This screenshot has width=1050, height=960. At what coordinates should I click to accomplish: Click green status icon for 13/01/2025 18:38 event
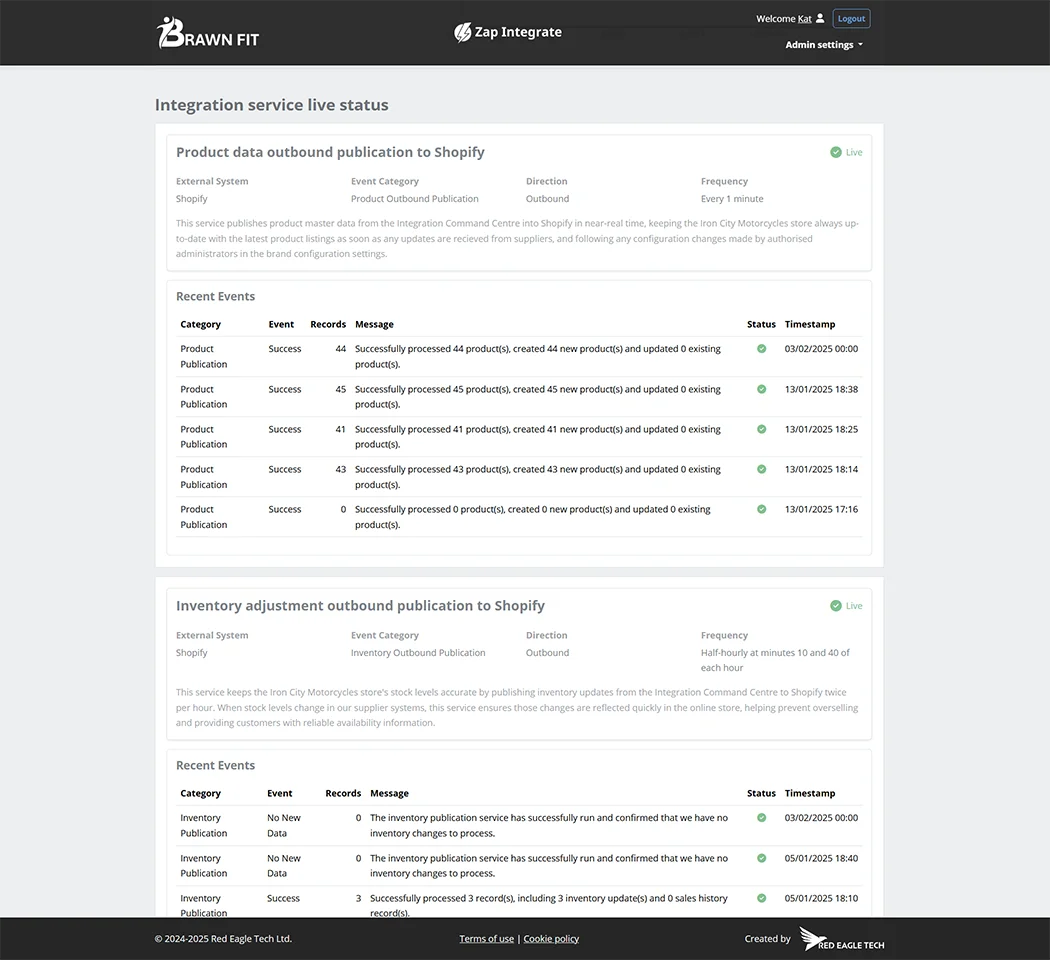(x=761, y=389)
